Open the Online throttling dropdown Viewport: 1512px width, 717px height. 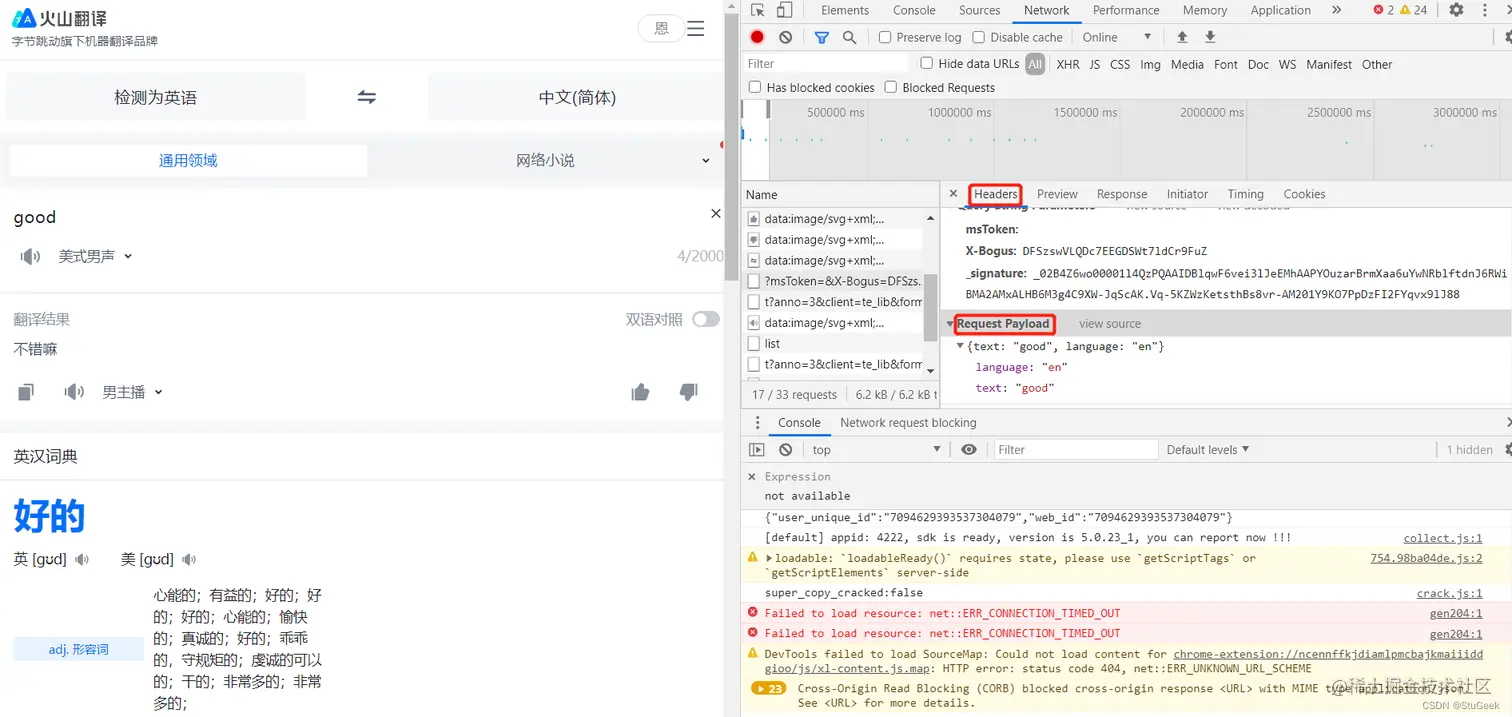1117,37
